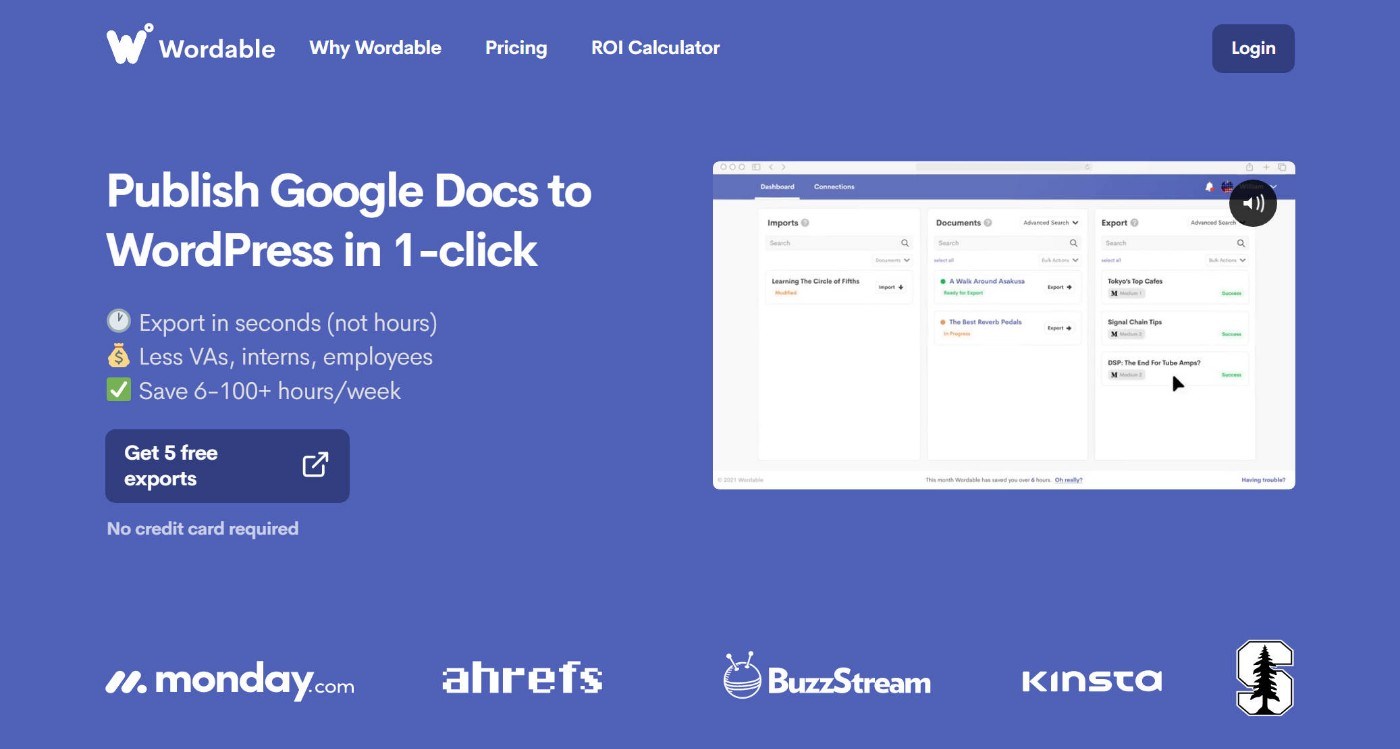Click the monday.com logo
Screen dimensions: 1400x749
230,681
